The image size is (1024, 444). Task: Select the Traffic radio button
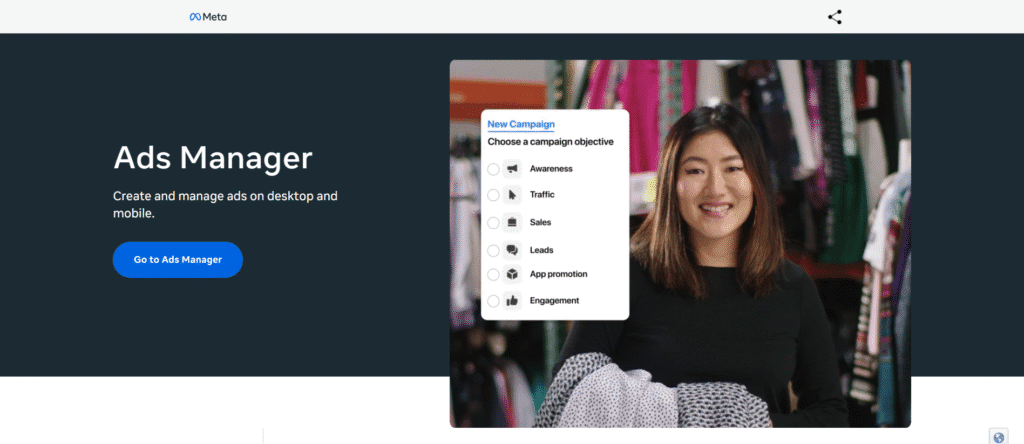(493, 195)
